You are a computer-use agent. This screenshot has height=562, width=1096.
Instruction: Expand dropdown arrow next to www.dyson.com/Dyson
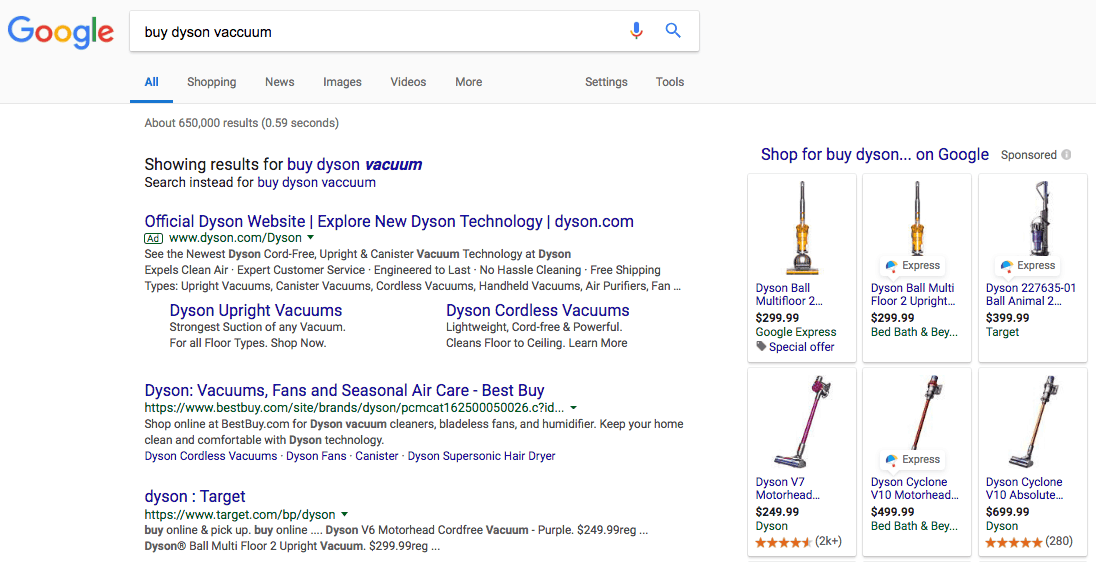pyautogui.click(x=311, y=238)
